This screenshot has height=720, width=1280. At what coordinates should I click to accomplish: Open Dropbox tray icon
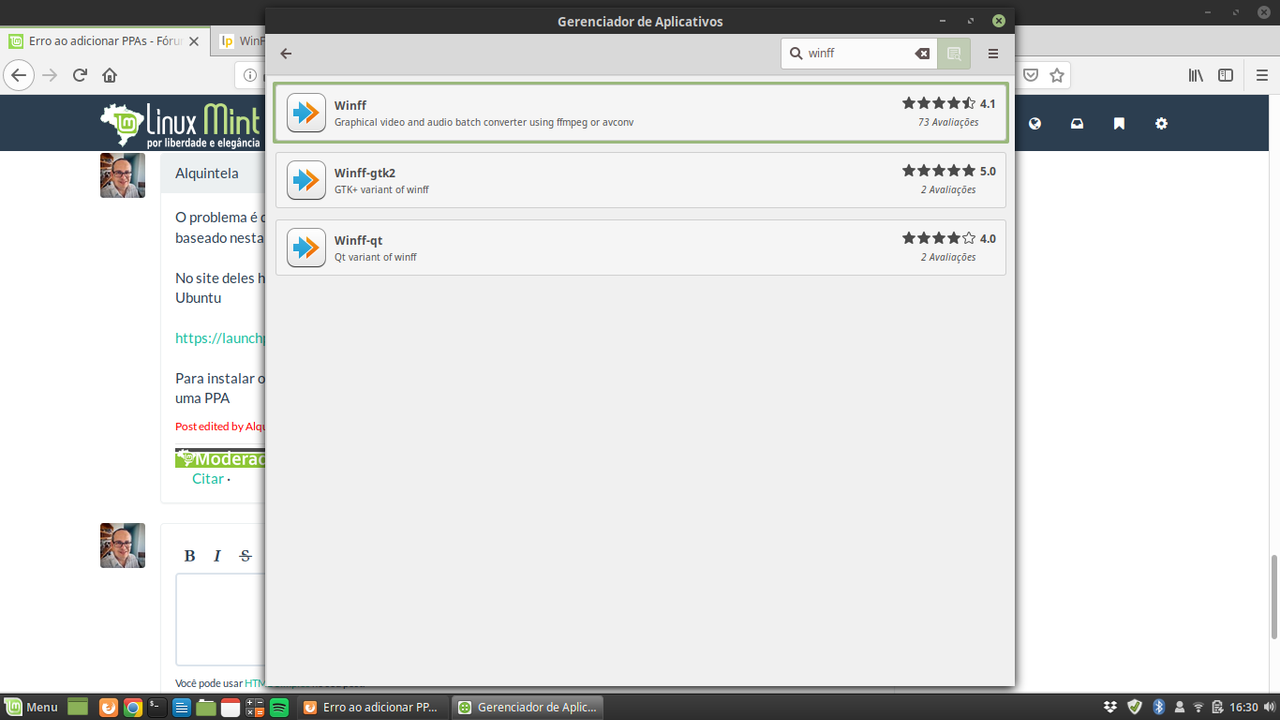point(1110,707)
